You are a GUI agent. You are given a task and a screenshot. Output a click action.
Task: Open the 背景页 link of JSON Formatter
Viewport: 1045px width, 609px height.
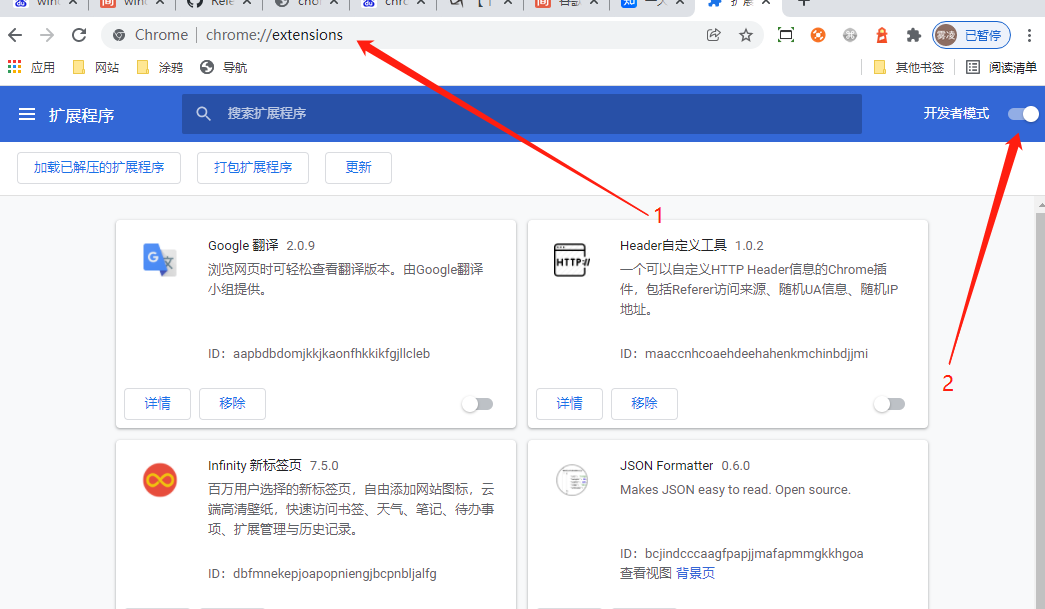695,573
